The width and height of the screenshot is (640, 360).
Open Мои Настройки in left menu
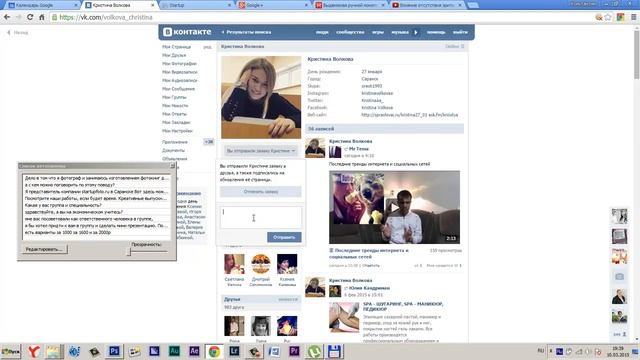(177, 131)
